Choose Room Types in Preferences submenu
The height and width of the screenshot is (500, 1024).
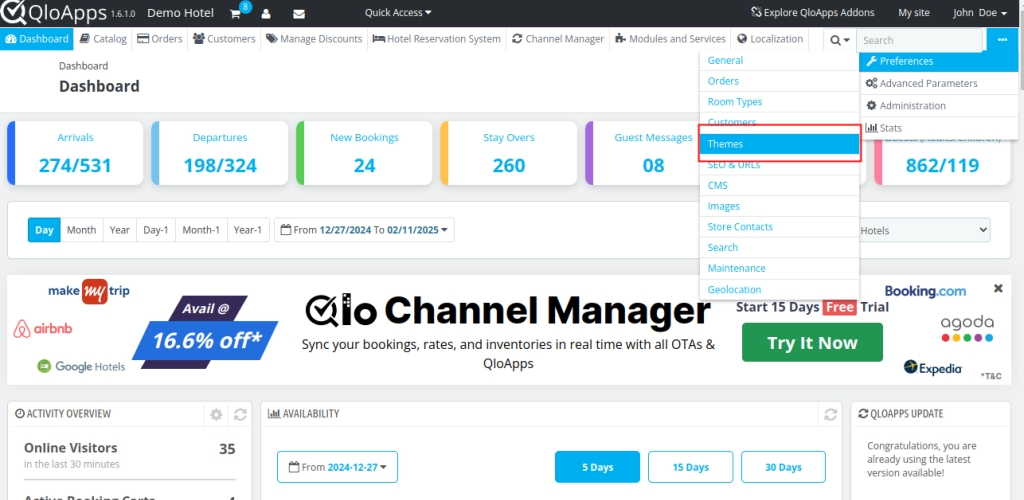tap(779, 102)
